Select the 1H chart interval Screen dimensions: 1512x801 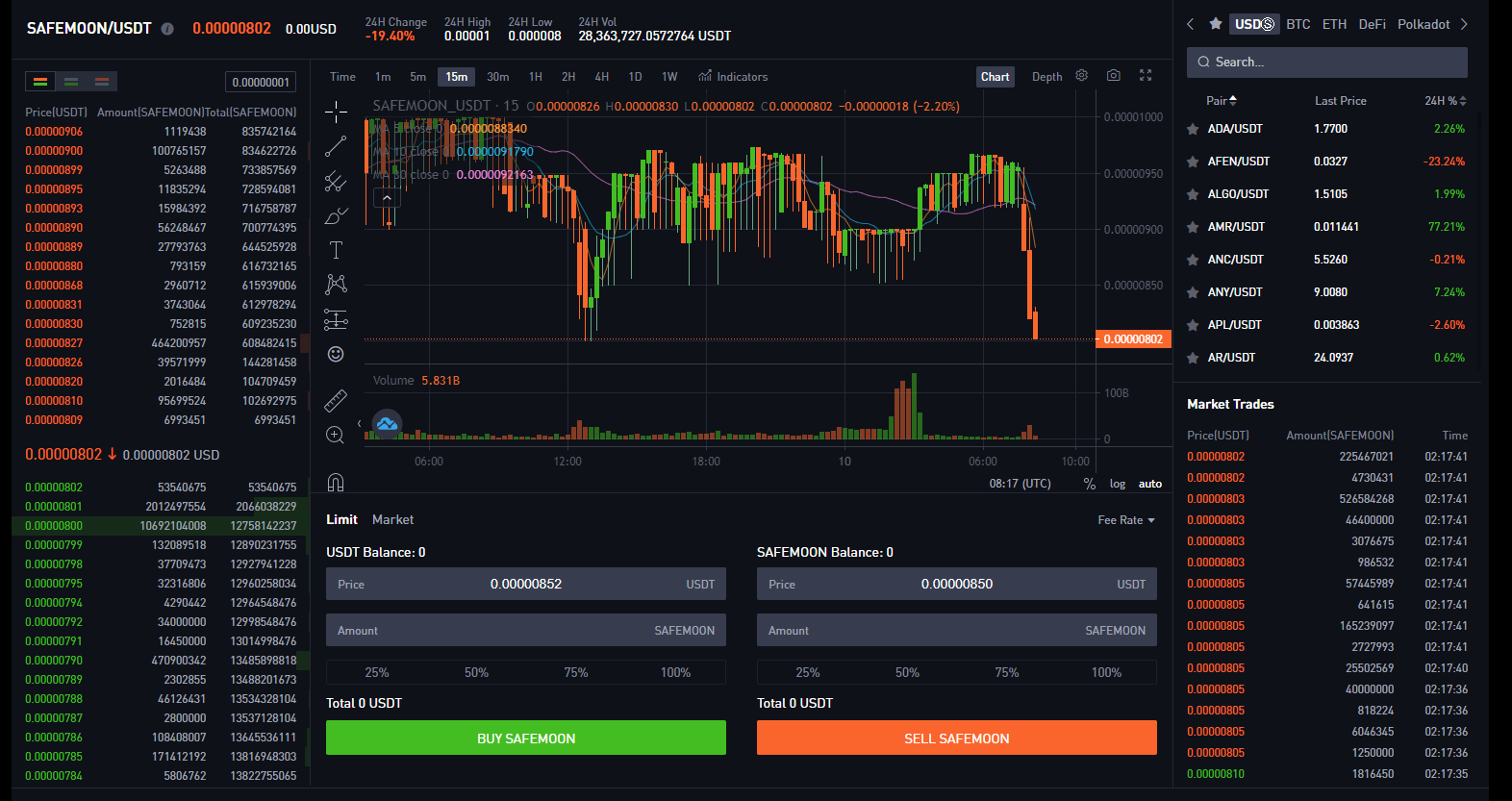tap(536, 77)
